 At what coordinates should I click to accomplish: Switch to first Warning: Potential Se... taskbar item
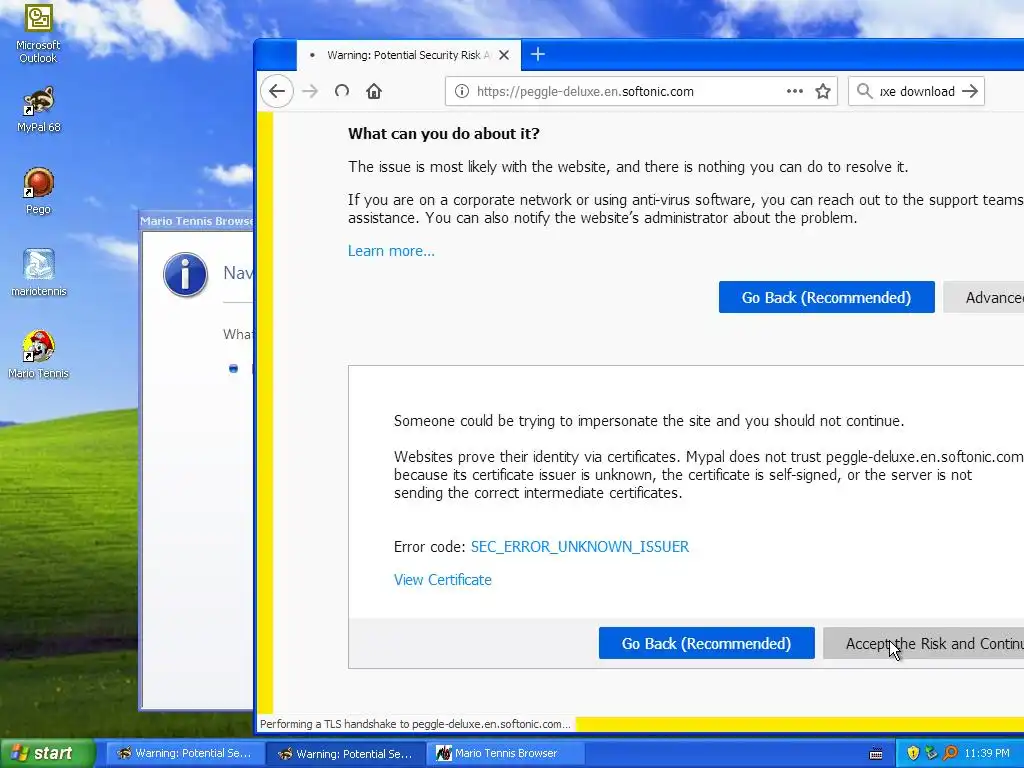[x=185, y=753]
